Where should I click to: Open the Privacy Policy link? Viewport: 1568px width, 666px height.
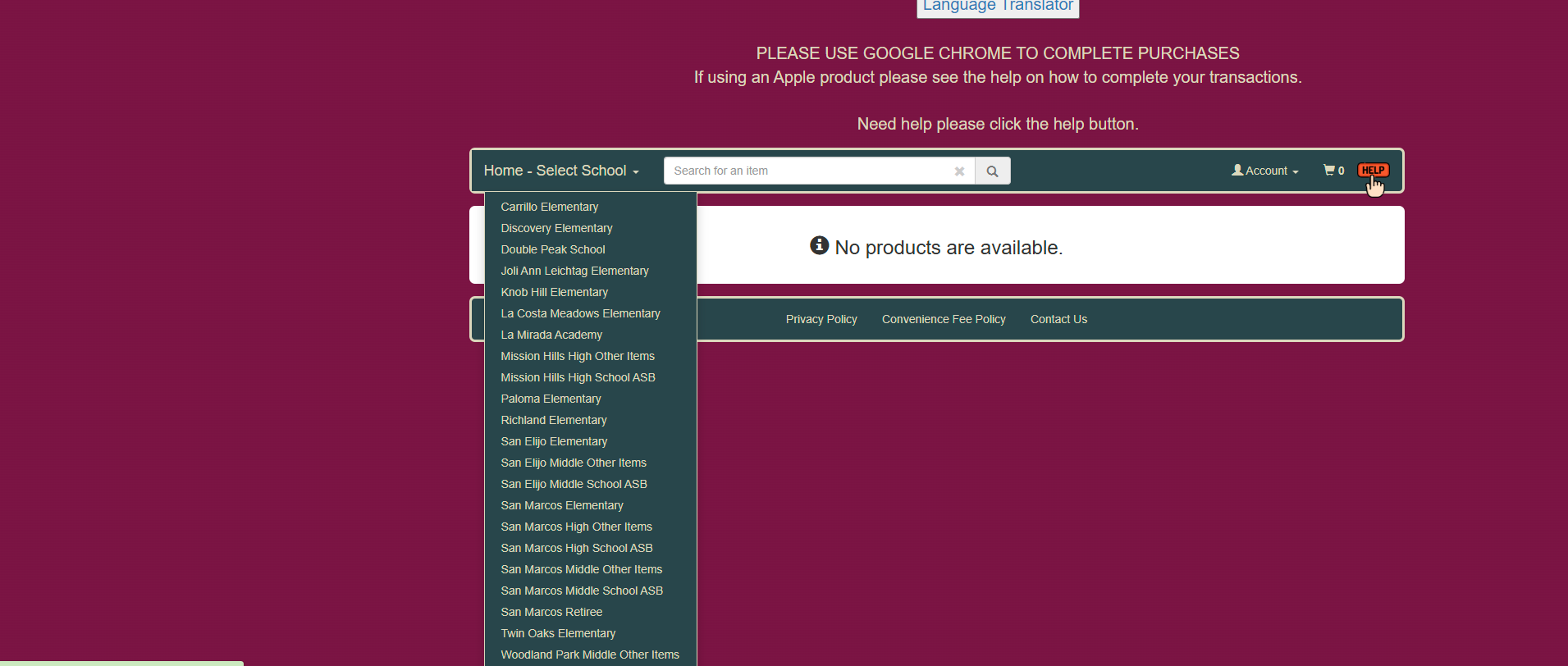pos(821,319)
